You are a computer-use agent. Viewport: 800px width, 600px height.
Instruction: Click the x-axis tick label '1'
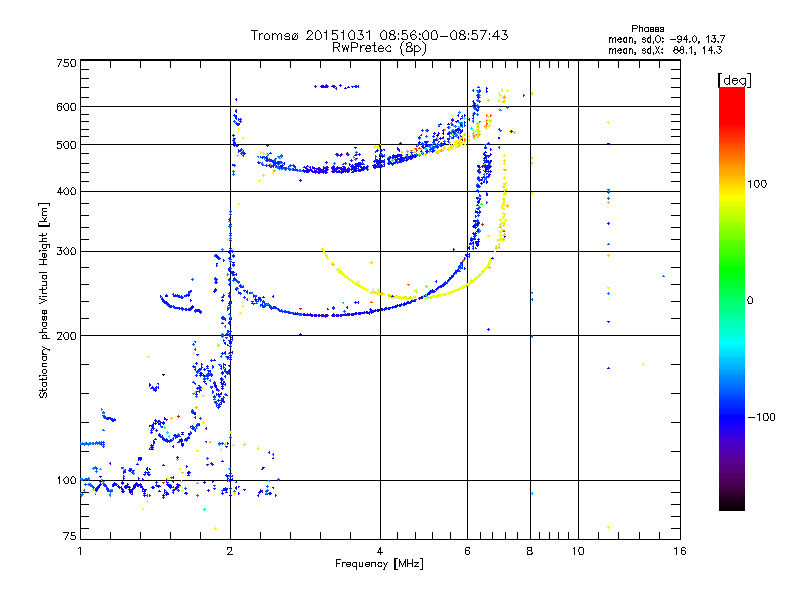[80, 552]
